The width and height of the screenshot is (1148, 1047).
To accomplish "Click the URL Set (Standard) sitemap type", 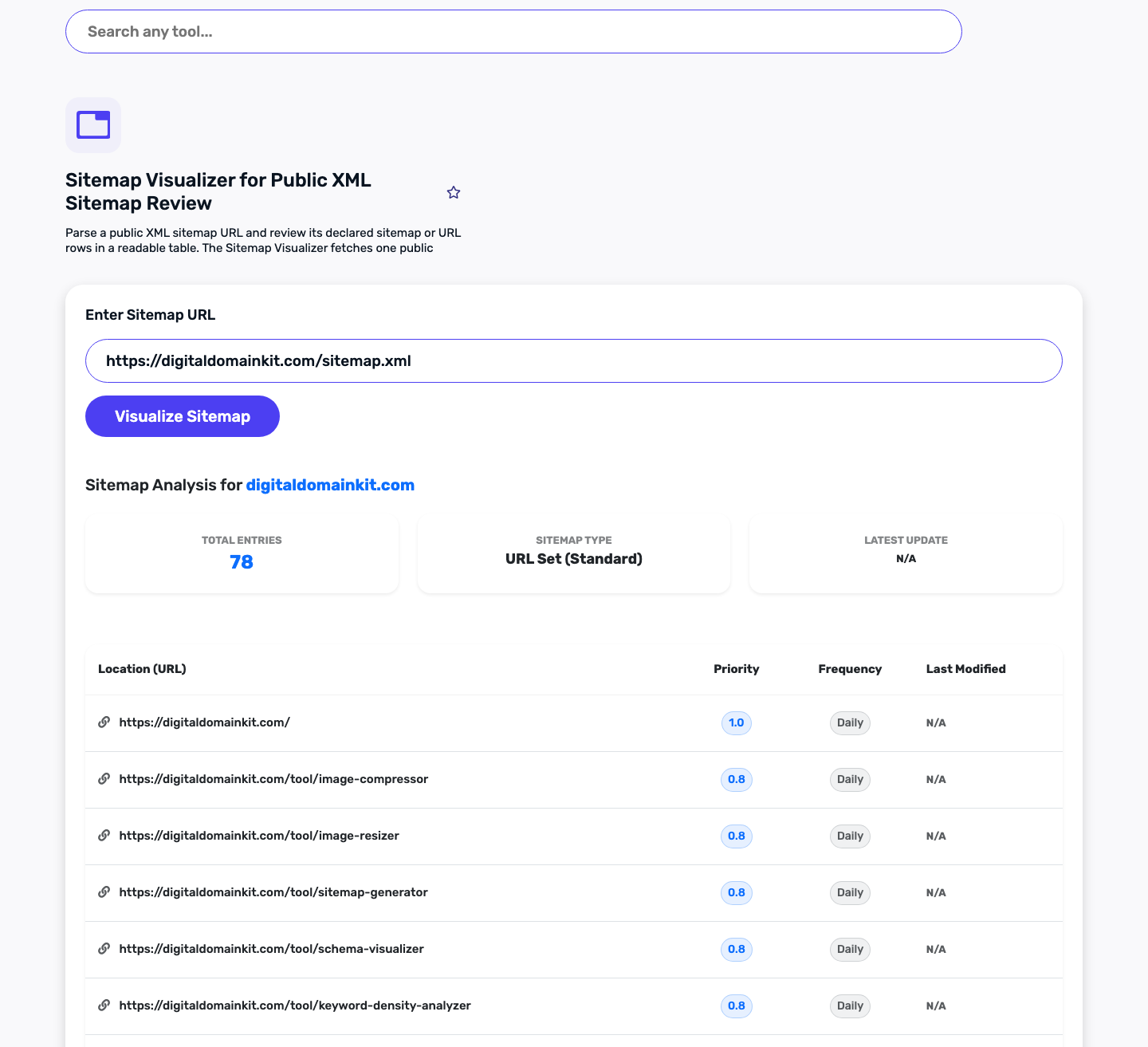I will click(574, 559).
